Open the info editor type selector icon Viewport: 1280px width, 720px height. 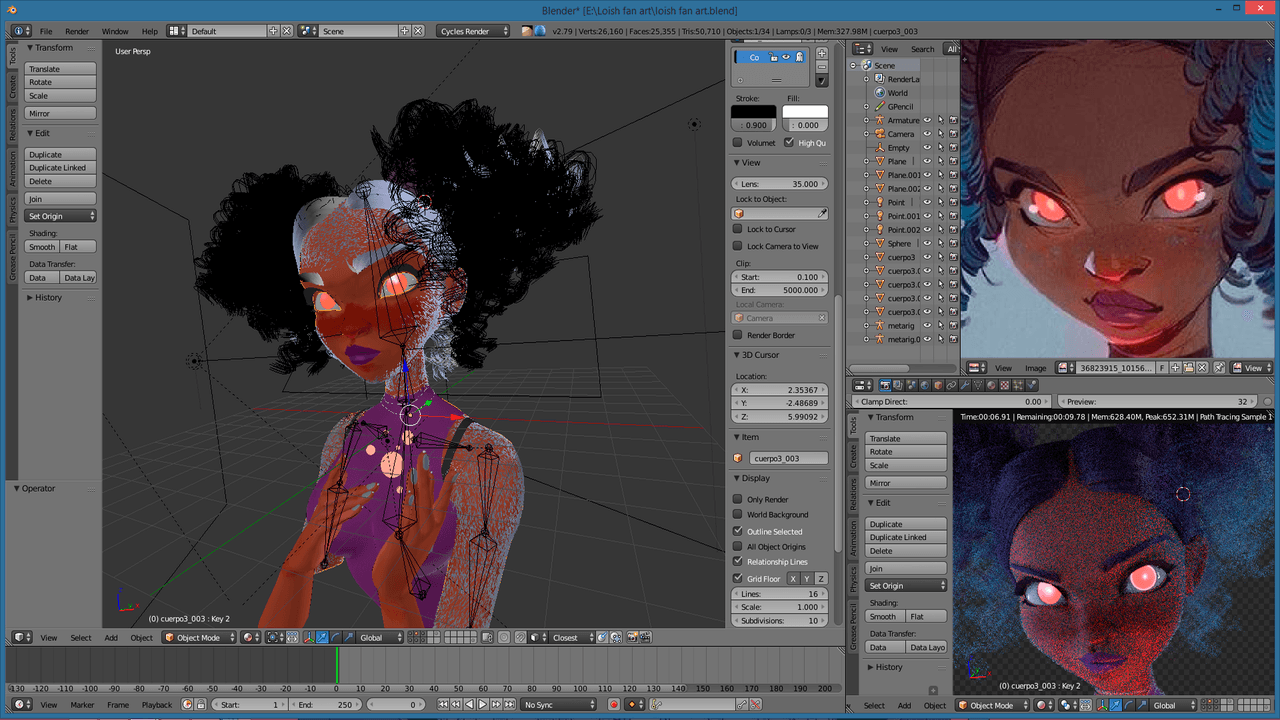tap(22, 31)
